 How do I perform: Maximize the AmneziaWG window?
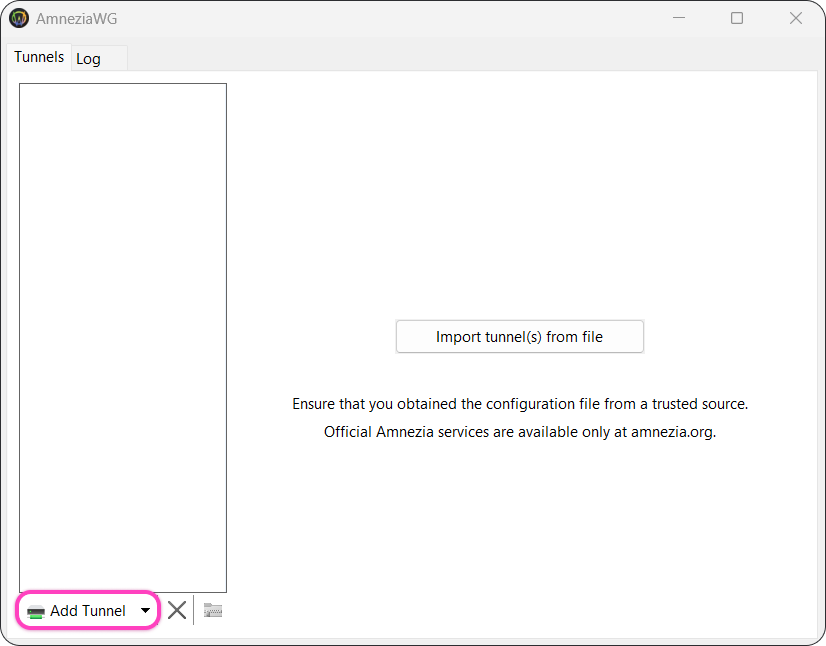tap(737, 18)
